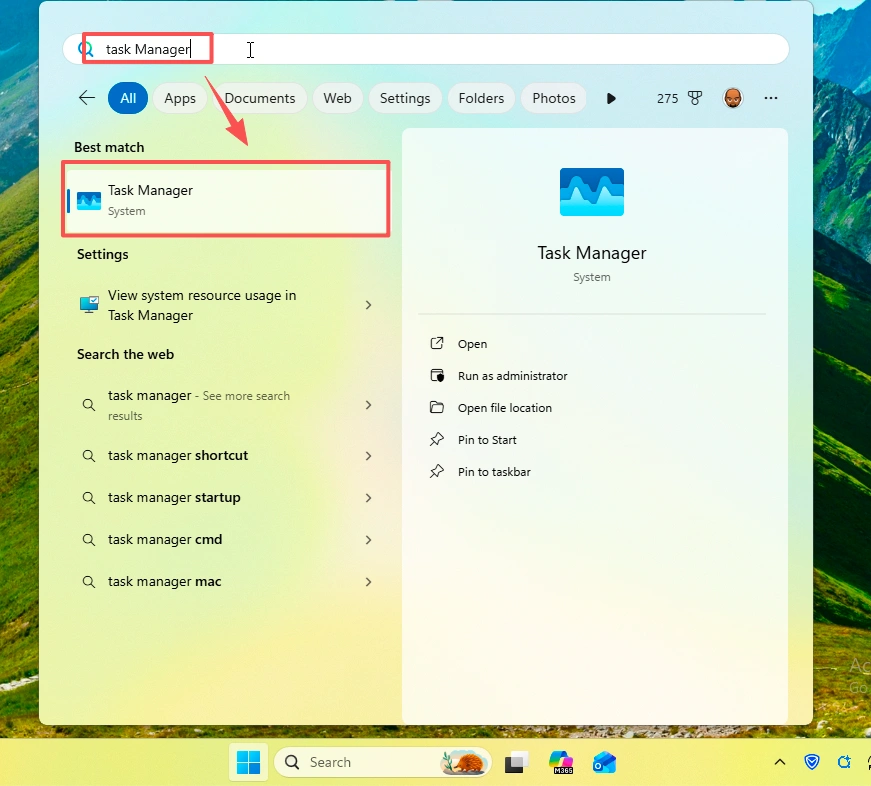Open the 275 rewards points trophy

(679, 98)
